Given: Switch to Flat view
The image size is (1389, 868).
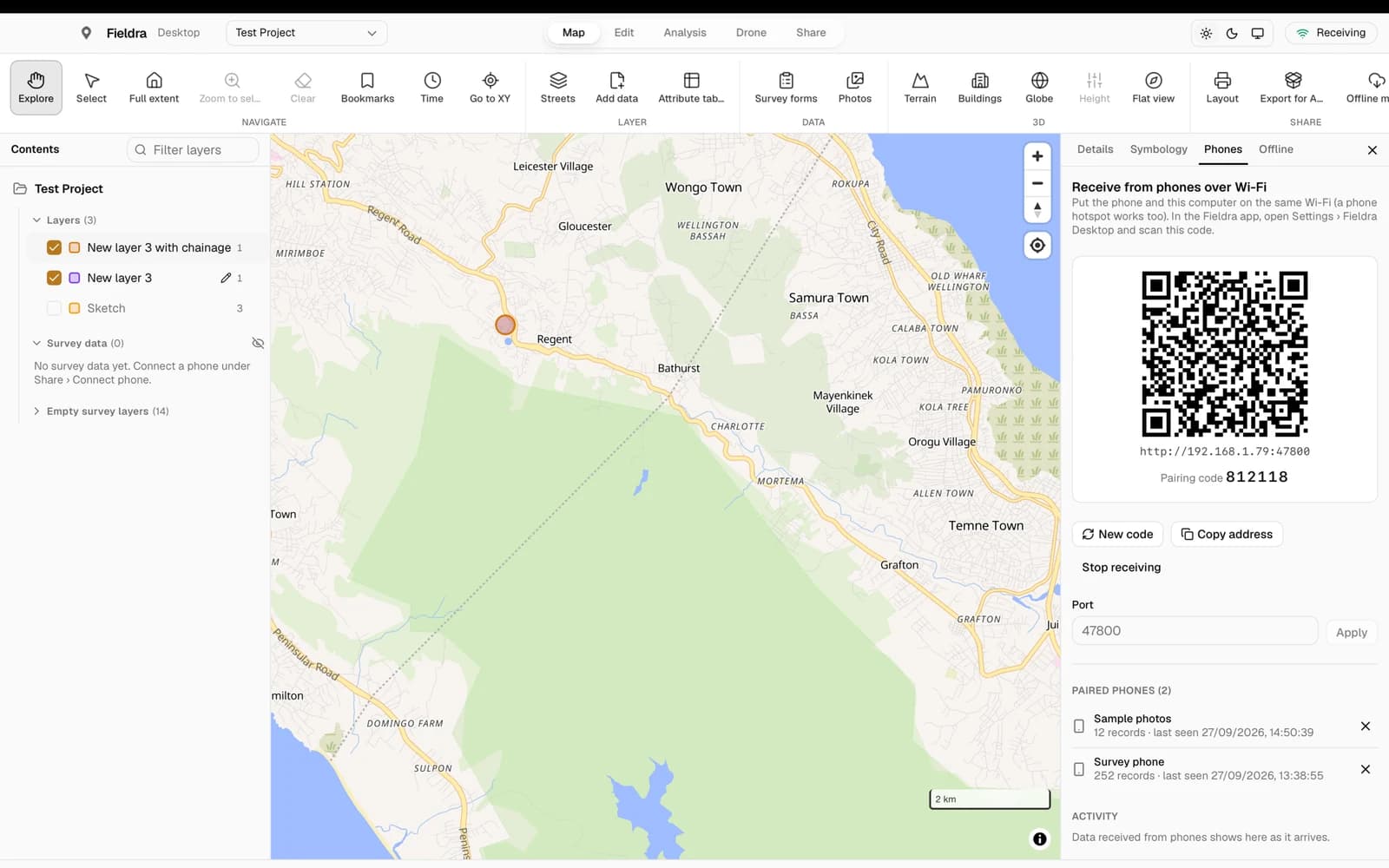Looking at the screenshot, I should tap(1153, 88).
